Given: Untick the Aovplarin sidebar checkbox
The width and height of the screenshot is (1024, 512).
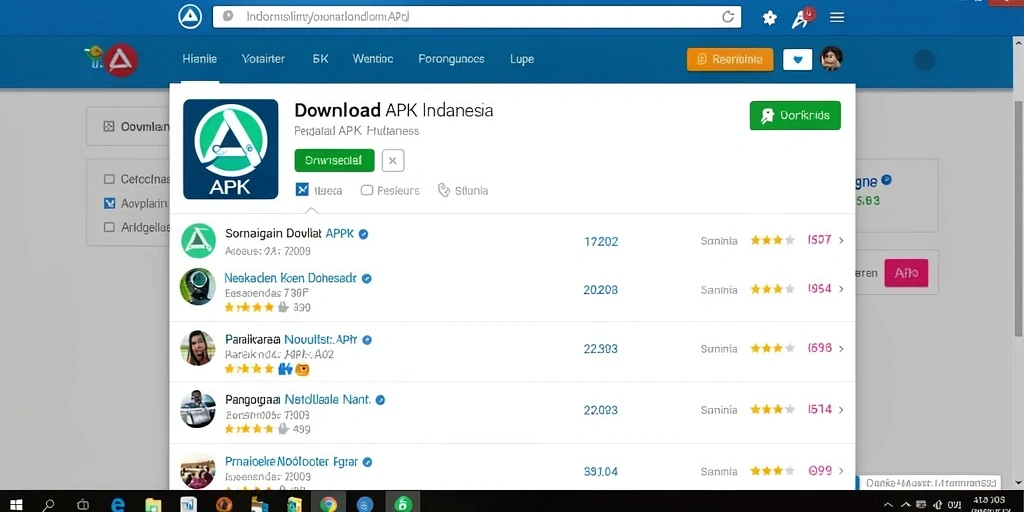Looking at the screenshot, I should click(109, 204).
